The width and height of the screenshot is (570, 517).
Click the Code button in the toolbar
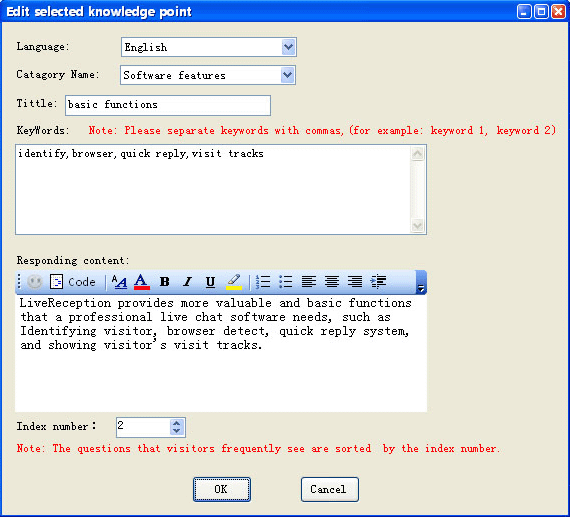tap(73, 282)
